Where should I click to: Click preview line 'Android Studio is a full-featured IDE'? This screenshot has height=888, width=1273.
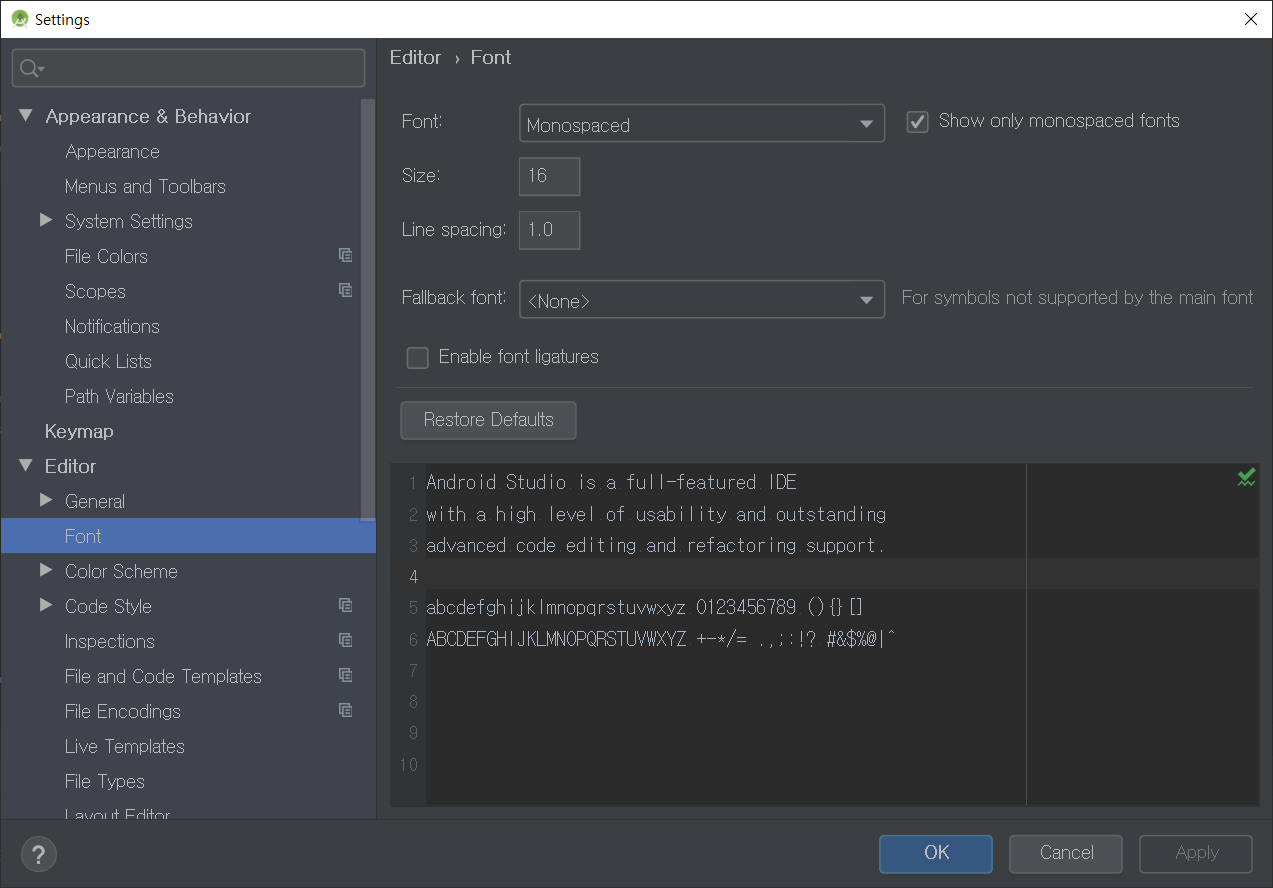pyautogui.click(x=611, y=482)
